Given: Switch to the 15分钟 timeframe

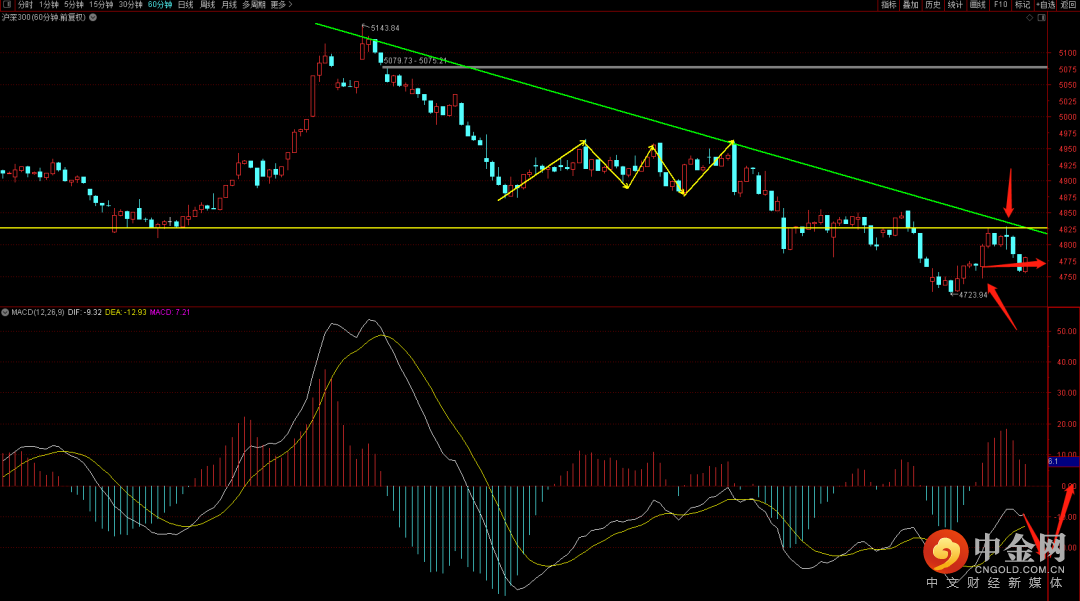Looking at the screenshot, I should click(x=101, y=5).
